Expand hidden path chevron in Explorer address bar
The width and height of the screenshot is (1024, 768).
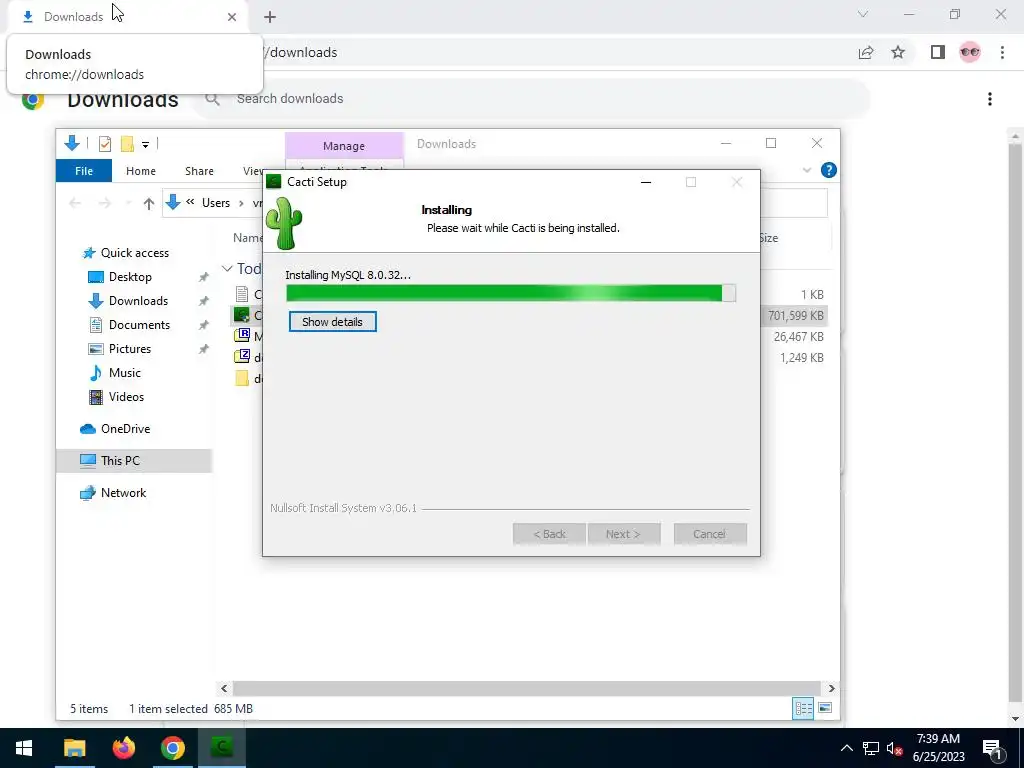pos(190,202)
